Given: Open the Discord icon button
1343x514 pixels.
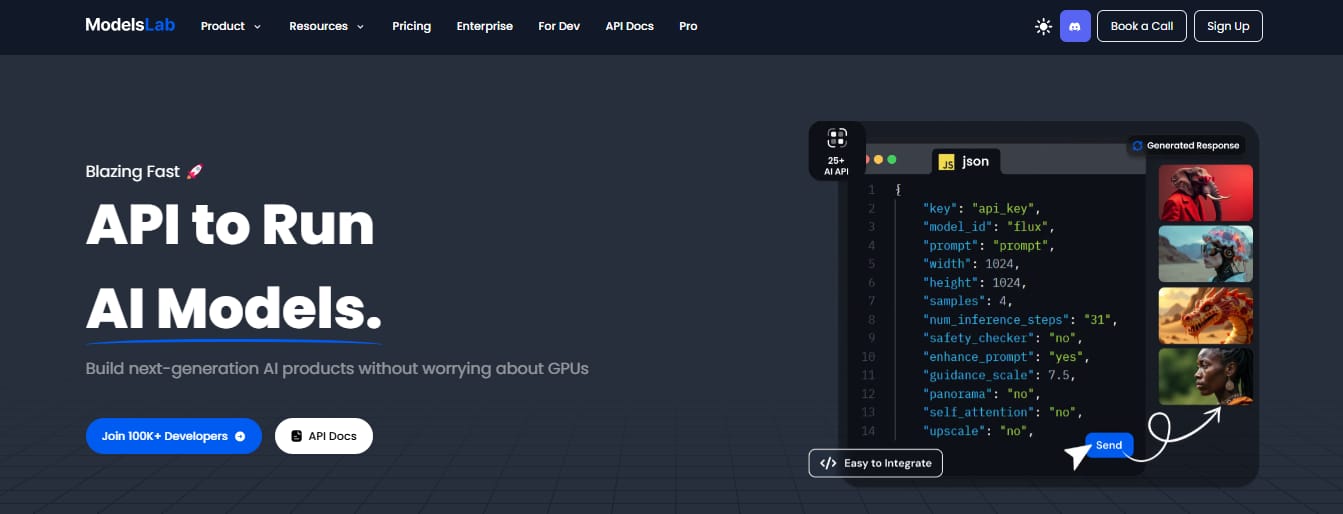Looking at the screenshot, I should pyautogui.click(x=1075, y=26).
